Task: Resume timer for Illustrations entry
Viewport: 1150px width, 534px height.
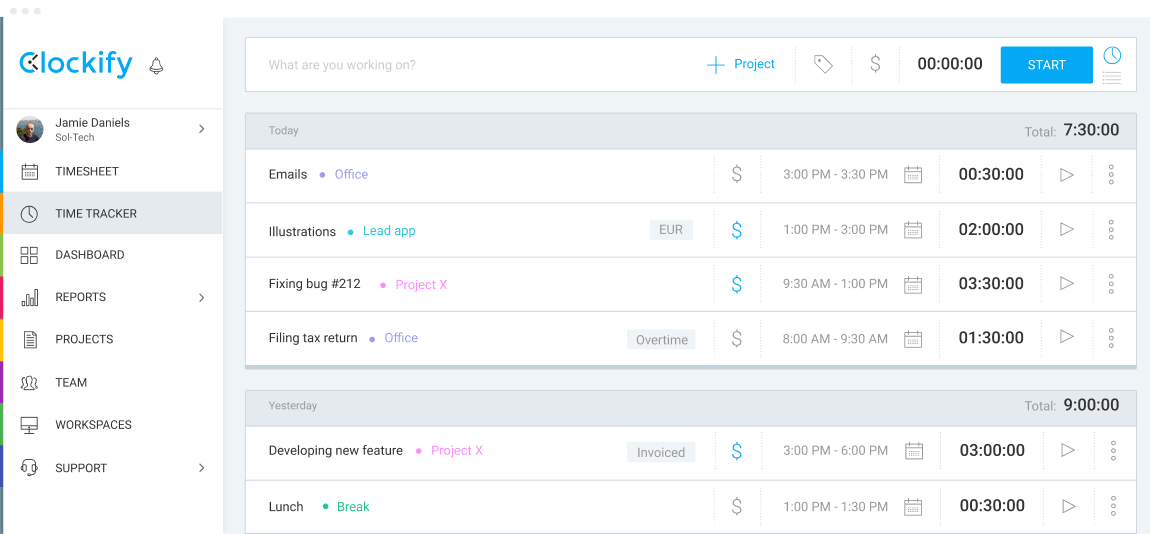Action: click(x=1066, y=230)
